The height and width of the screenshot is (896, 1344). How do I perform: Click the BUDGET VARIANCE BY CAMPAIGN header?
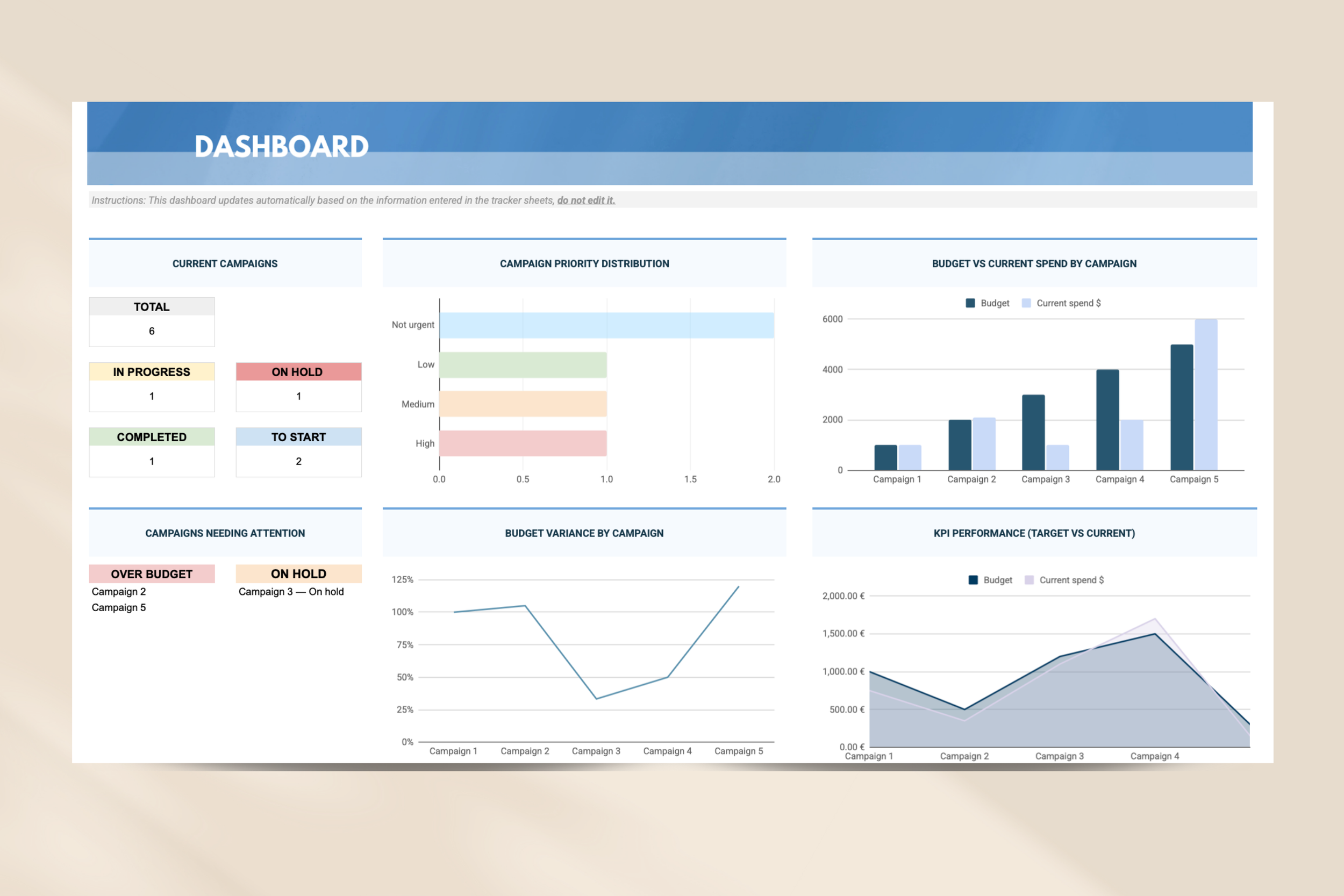coord(584,533)
